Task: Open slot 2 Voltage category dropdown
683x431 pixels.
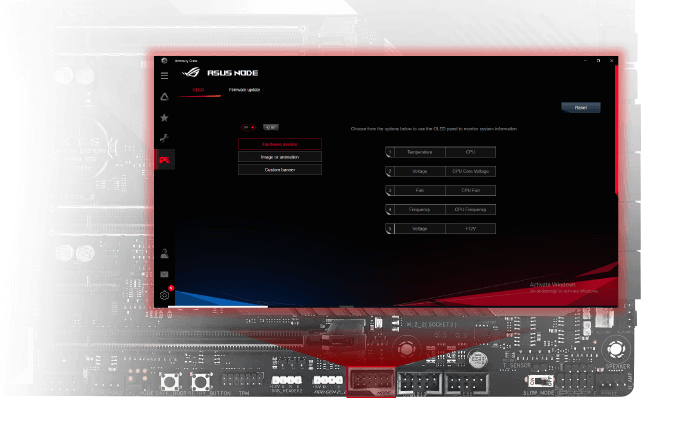Action: (419, 171)
